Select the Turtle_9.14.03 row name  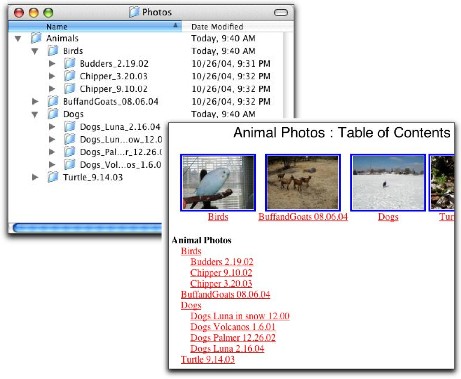(x=93, y=177)
